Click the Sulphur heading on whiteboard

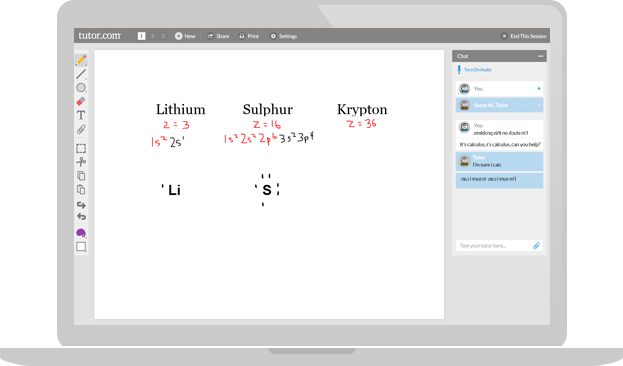click(x=268, y=109)
